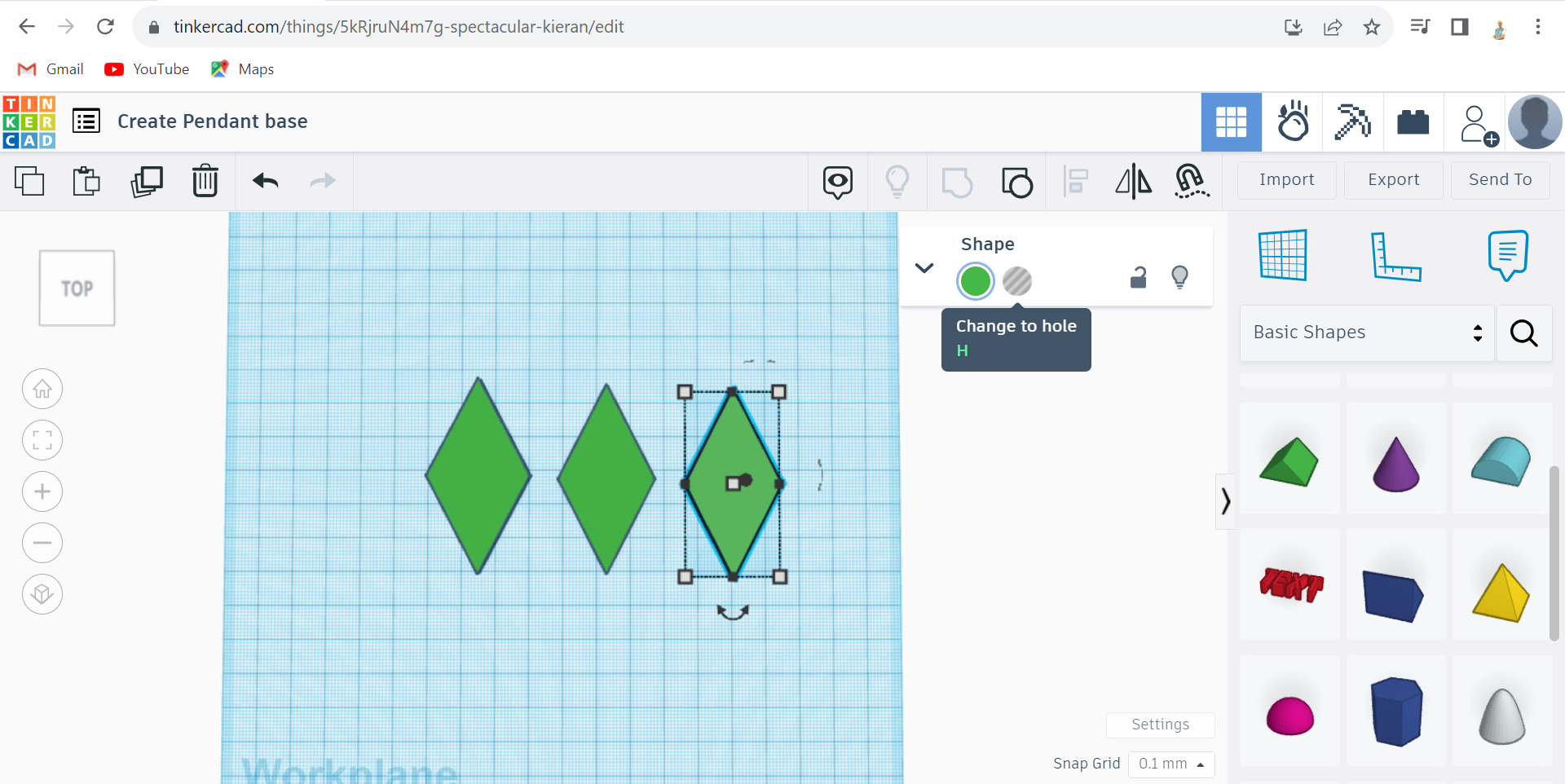Screen dimensions: 1565x784
Task: Open YouTube bookmark
Action: point(147,69)
